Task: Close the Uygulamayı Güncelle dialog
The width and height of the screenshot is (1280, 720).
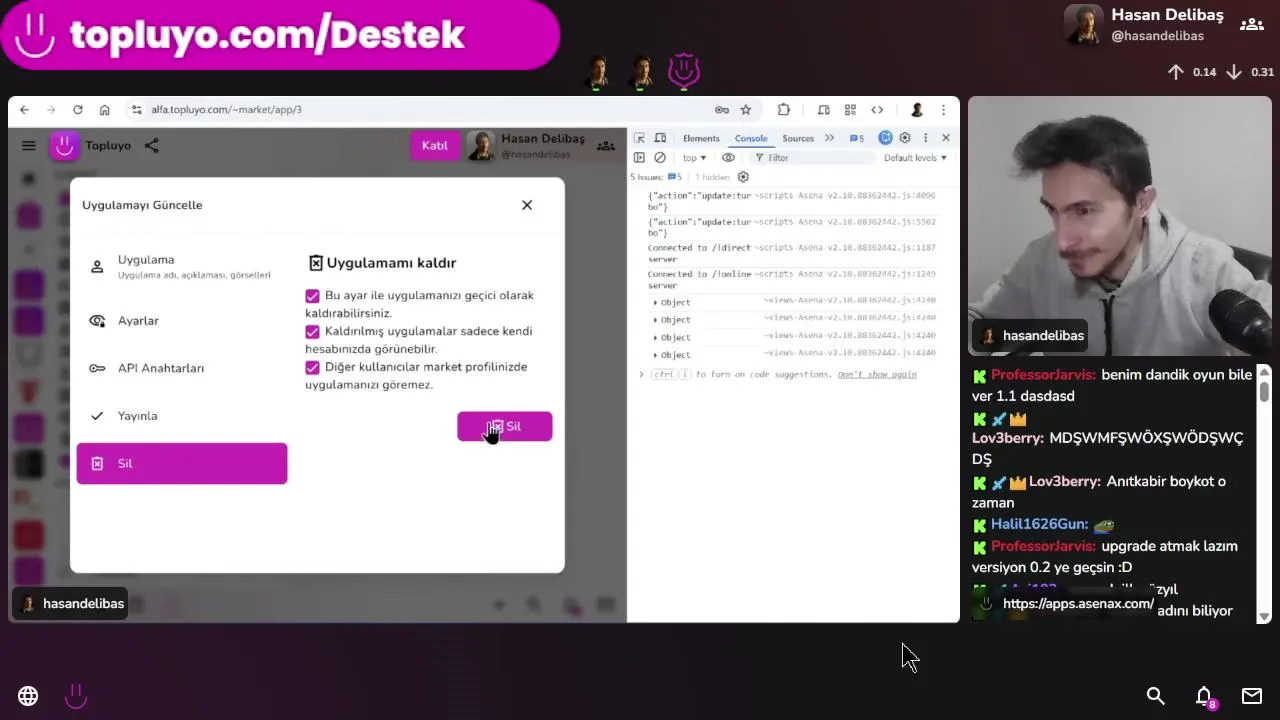Action: (x=527, y=206)
